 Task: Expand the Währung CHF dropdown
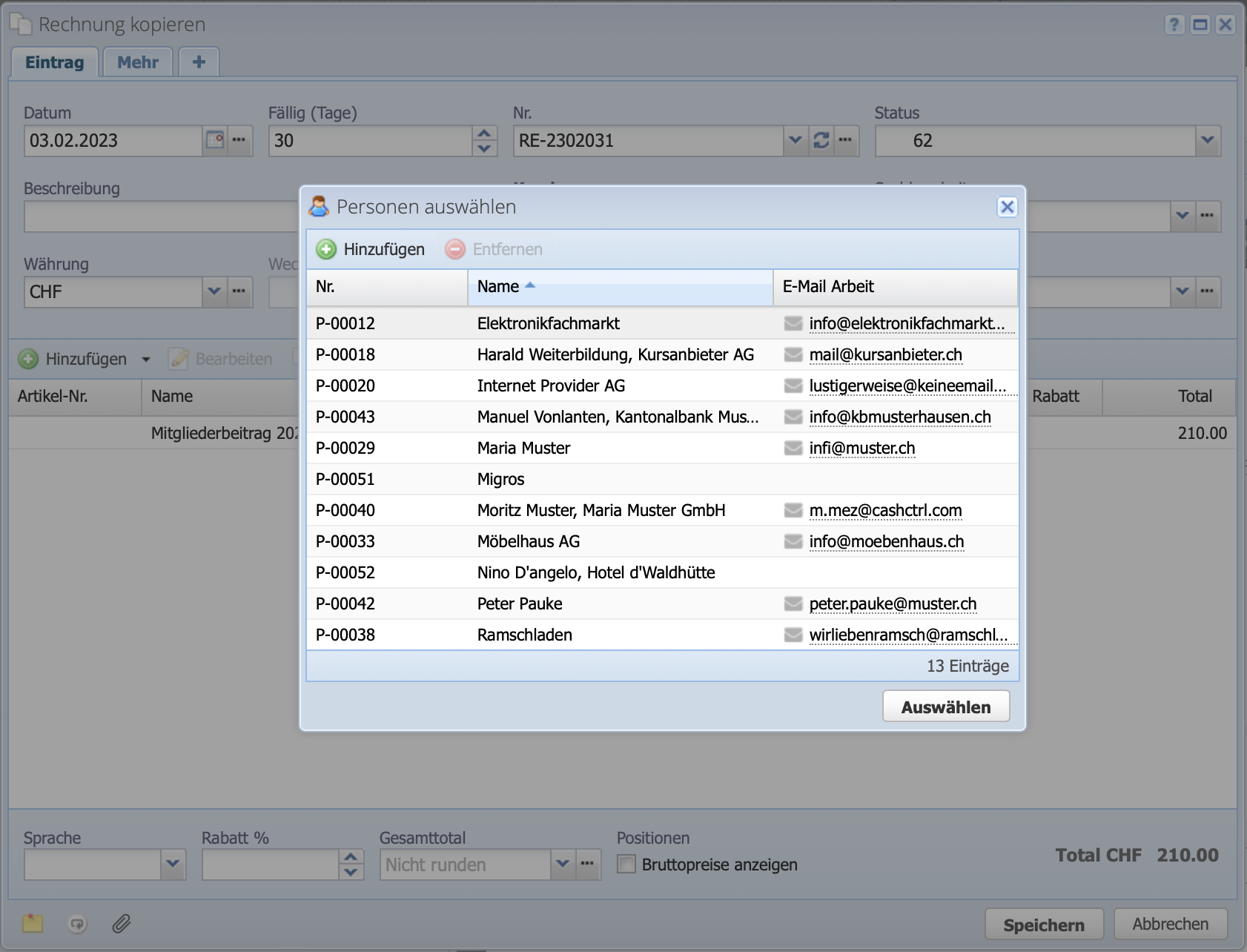click(214, 291)
